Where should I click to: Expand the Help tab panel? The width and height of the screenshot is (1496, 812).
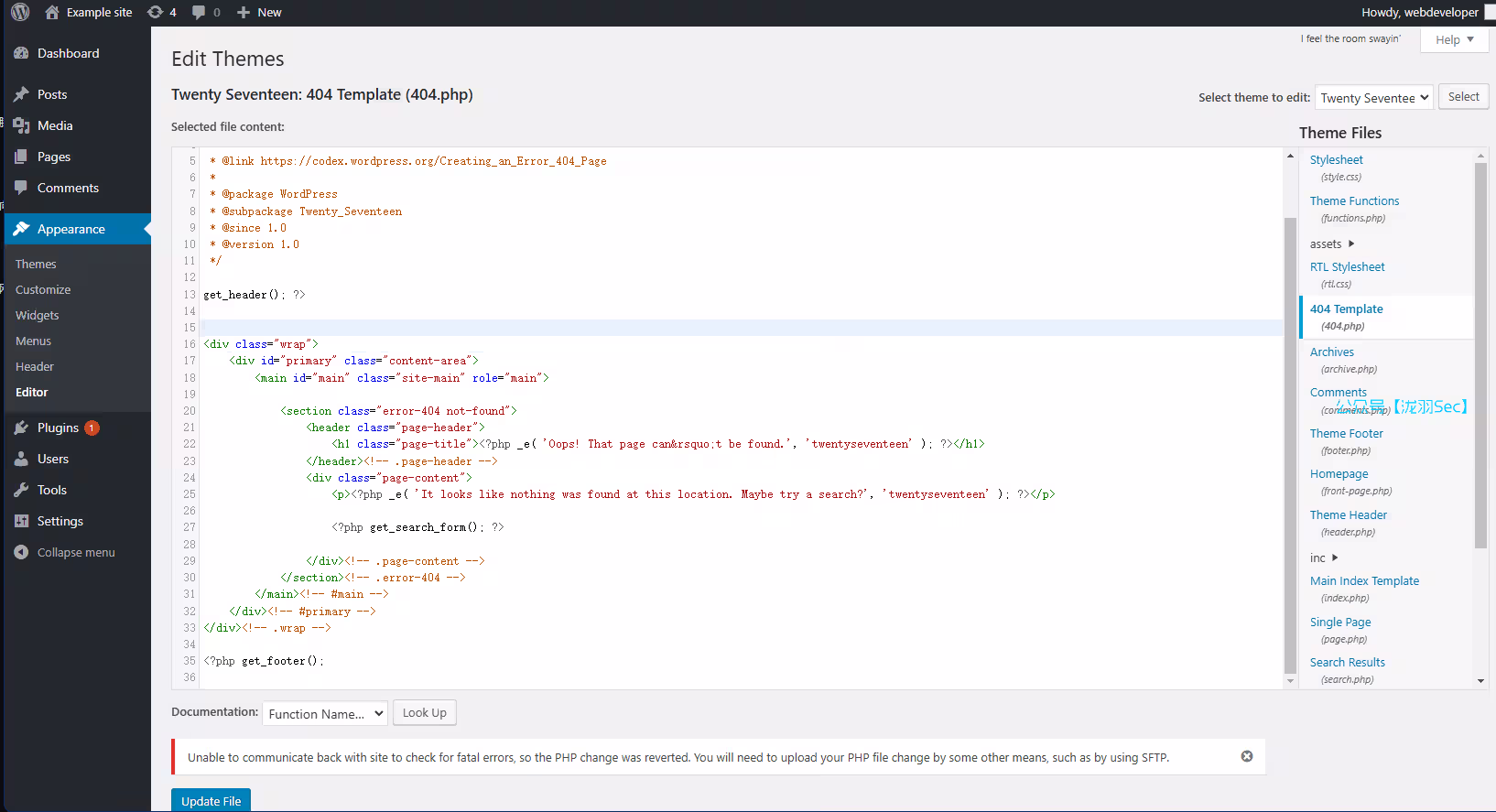click(x=1454, y=39)
